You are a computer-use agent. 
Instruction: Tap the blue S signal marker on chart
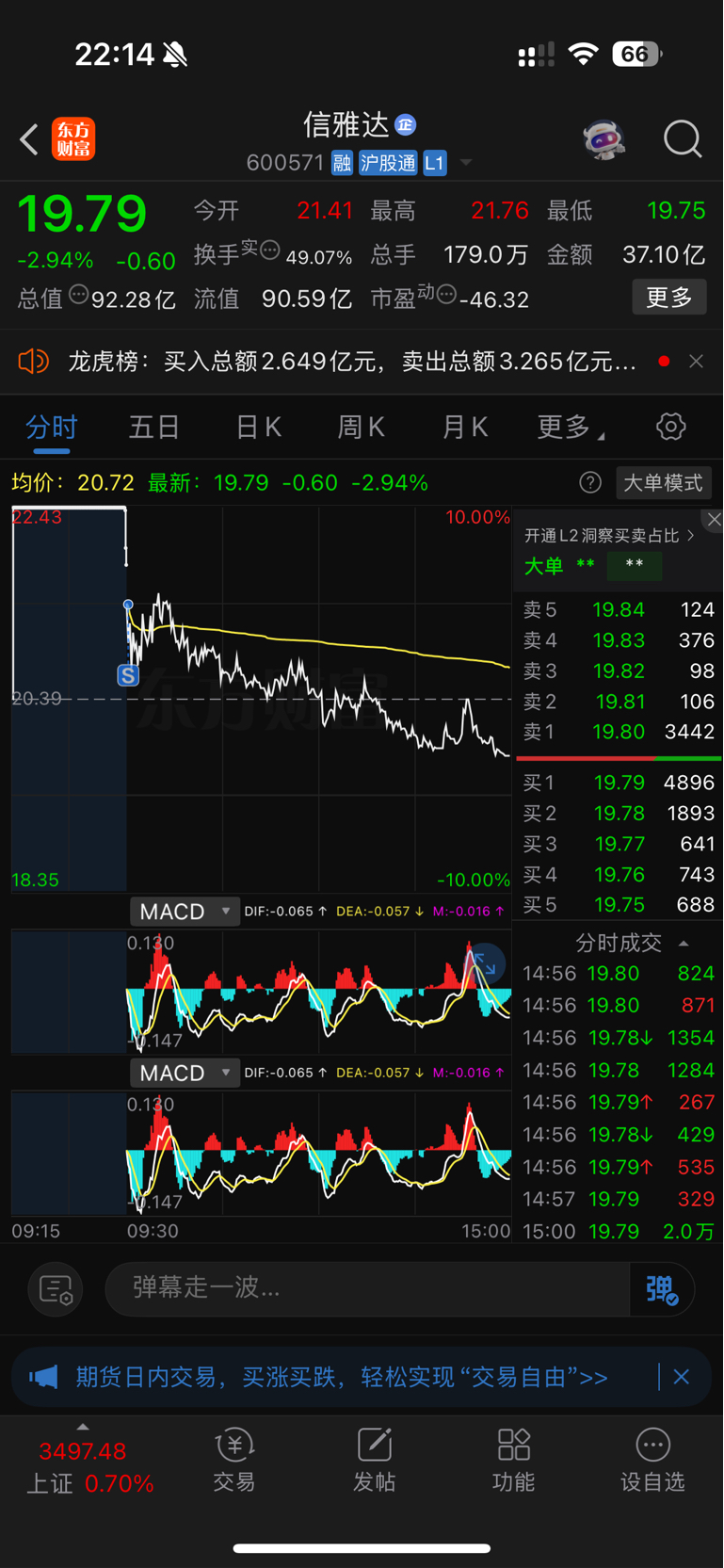pos(128,675)
